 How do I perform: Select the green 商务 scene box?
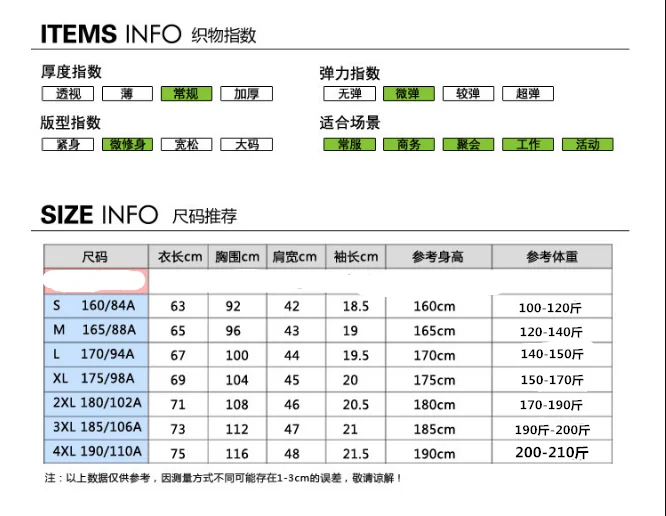tap(409, 144)
